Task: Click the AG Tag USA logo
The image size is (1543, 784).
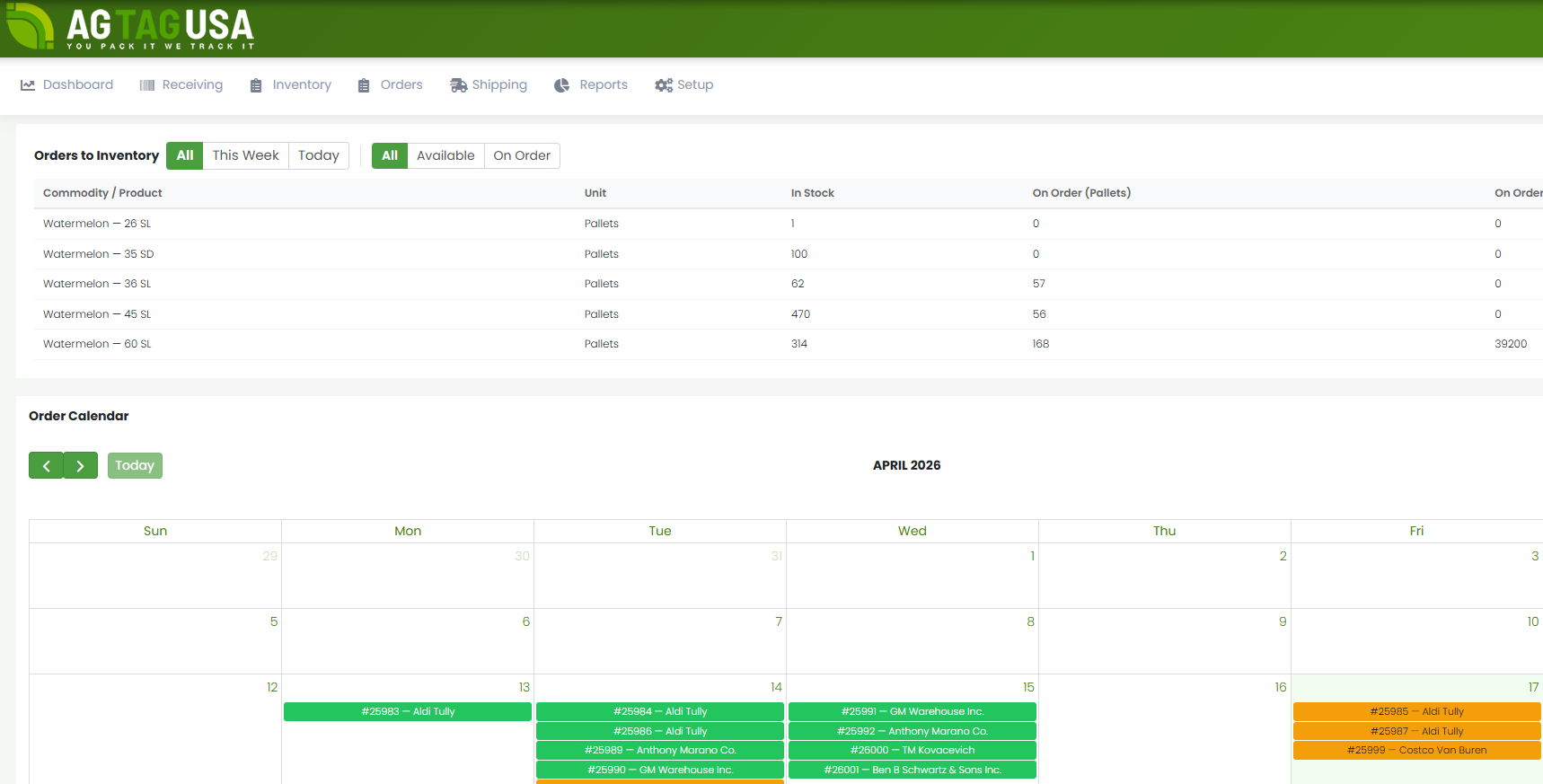Action: tap(130, 27)
